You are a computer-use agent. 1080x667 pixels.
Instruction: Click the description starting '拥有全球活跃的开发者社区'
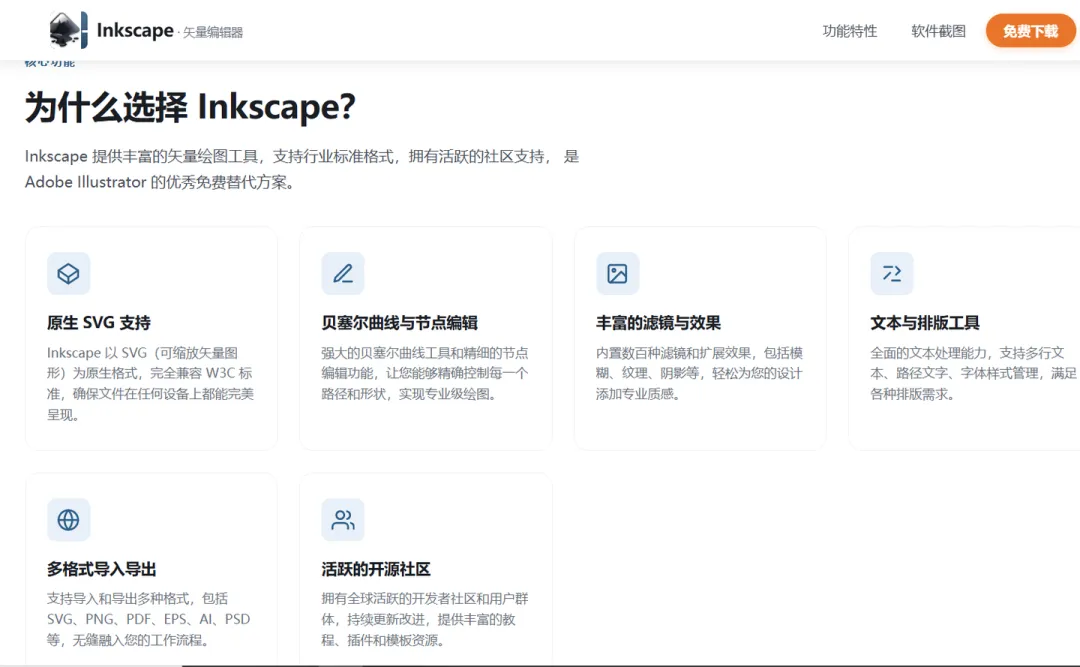[425, 619]
